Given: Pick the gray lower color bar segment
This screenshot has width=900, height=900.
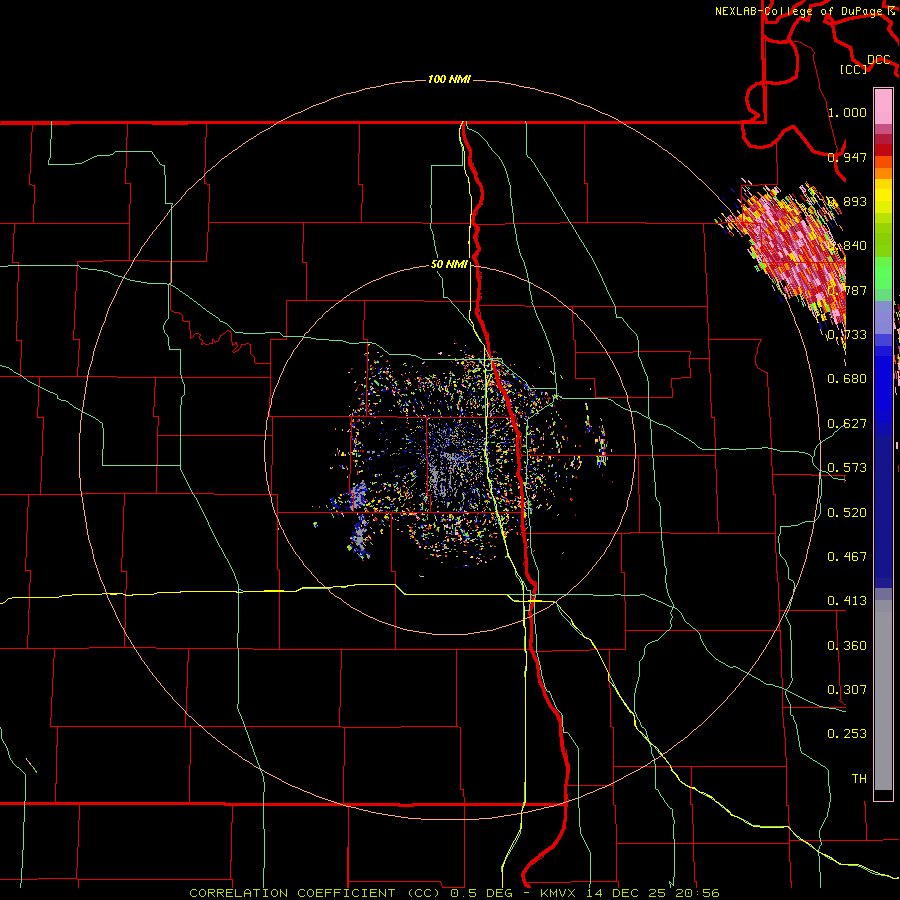Looking at the screenshot, I should (x=883, y=695).
